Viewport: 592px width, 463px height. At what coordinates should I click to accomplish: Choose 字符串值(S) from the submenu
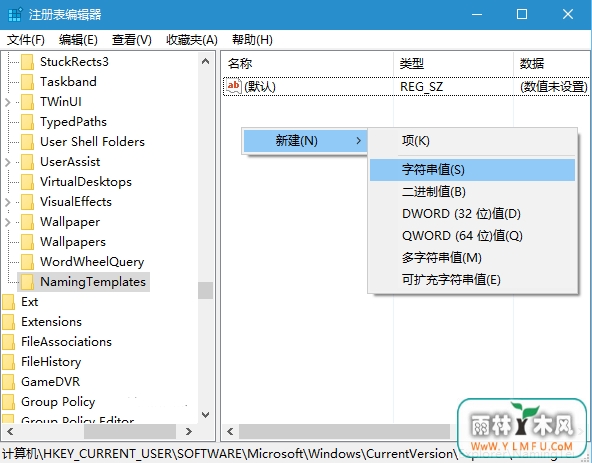(x=472, y=170)
